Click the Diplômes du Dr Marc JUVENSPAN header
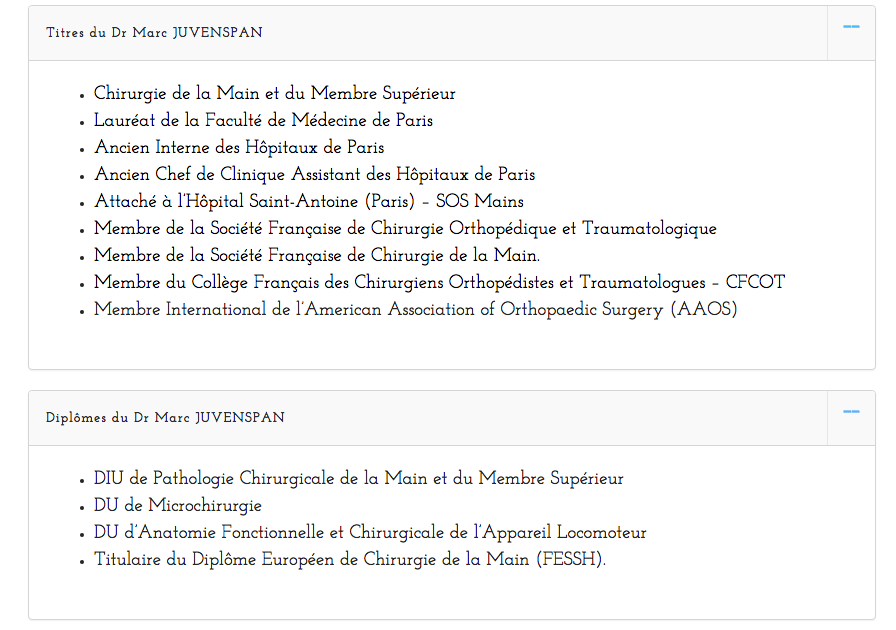This screenshot has width=896, height=630. point(165,418)
